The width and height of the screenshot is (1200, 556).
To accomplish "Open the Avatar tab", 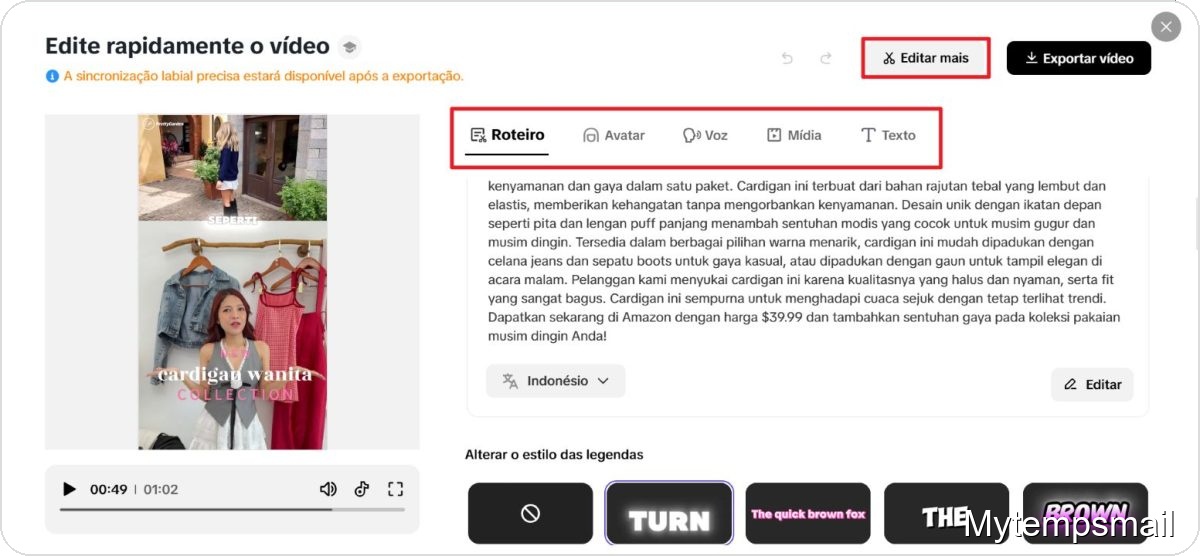I will [x=614, y=135].
